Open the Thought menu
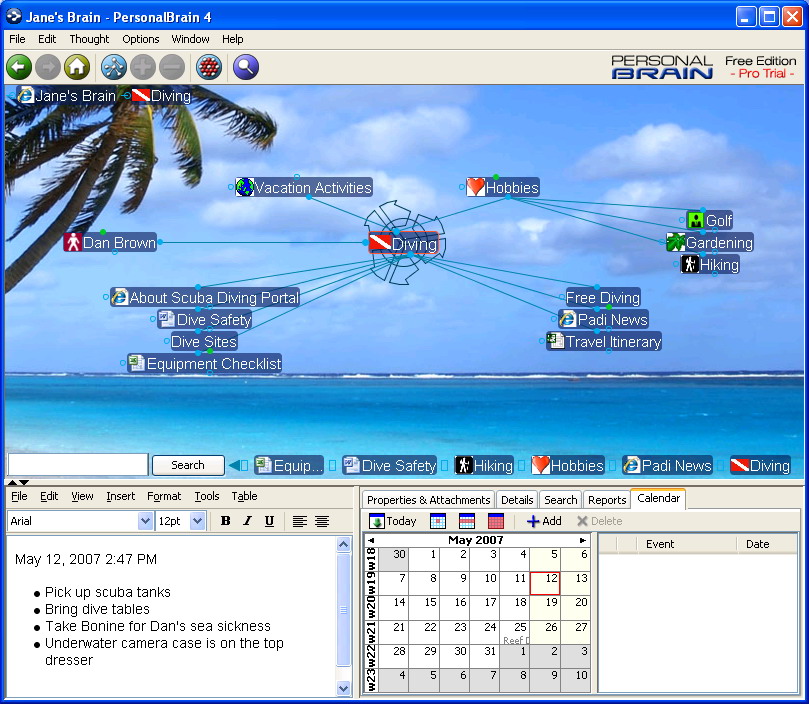This screenshot has height=704, width=809. [x=89, y=39]
